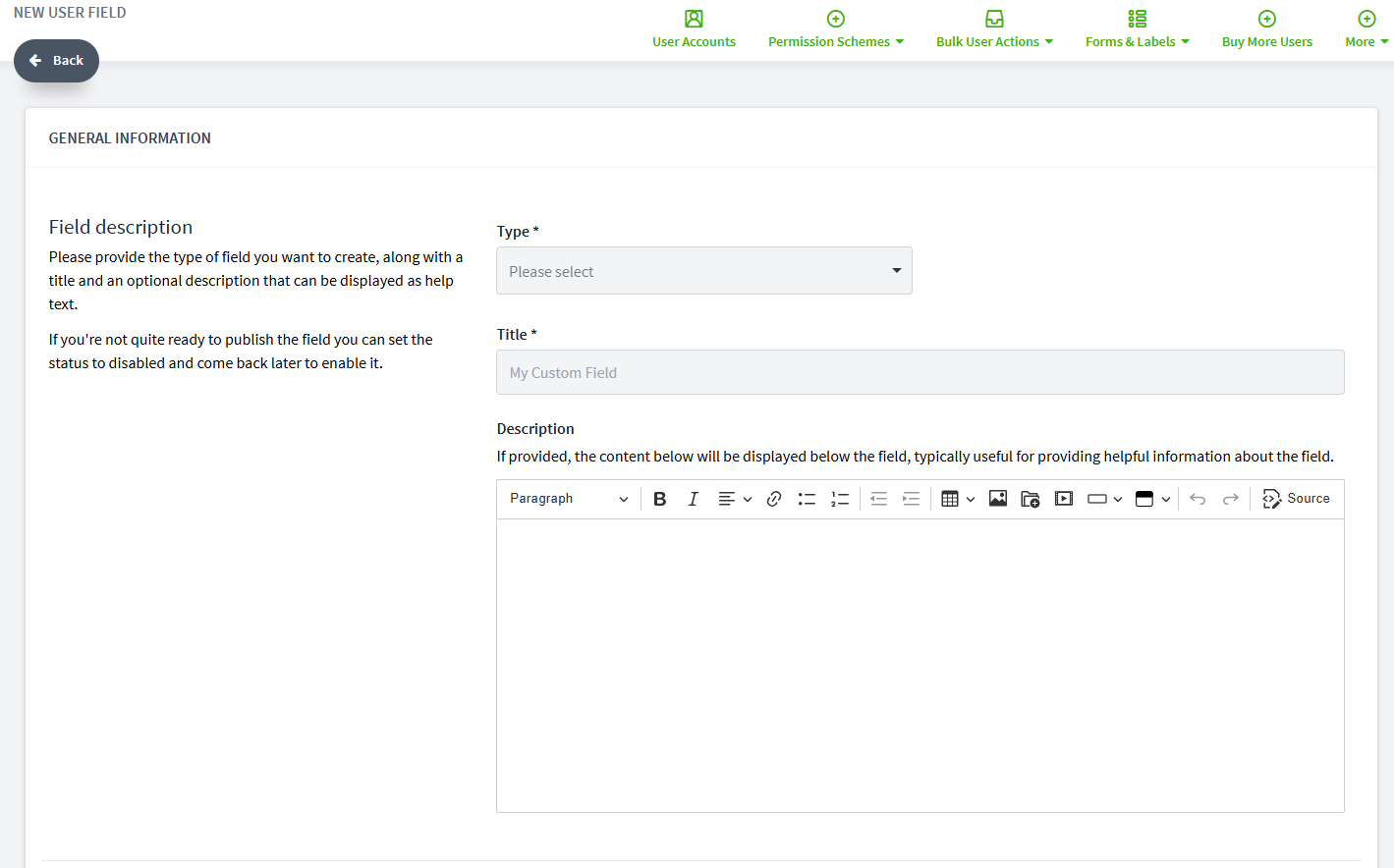The image size is (1394, 868).
Task: Switch editor to Source view
Action: [x=1297, y=499]
